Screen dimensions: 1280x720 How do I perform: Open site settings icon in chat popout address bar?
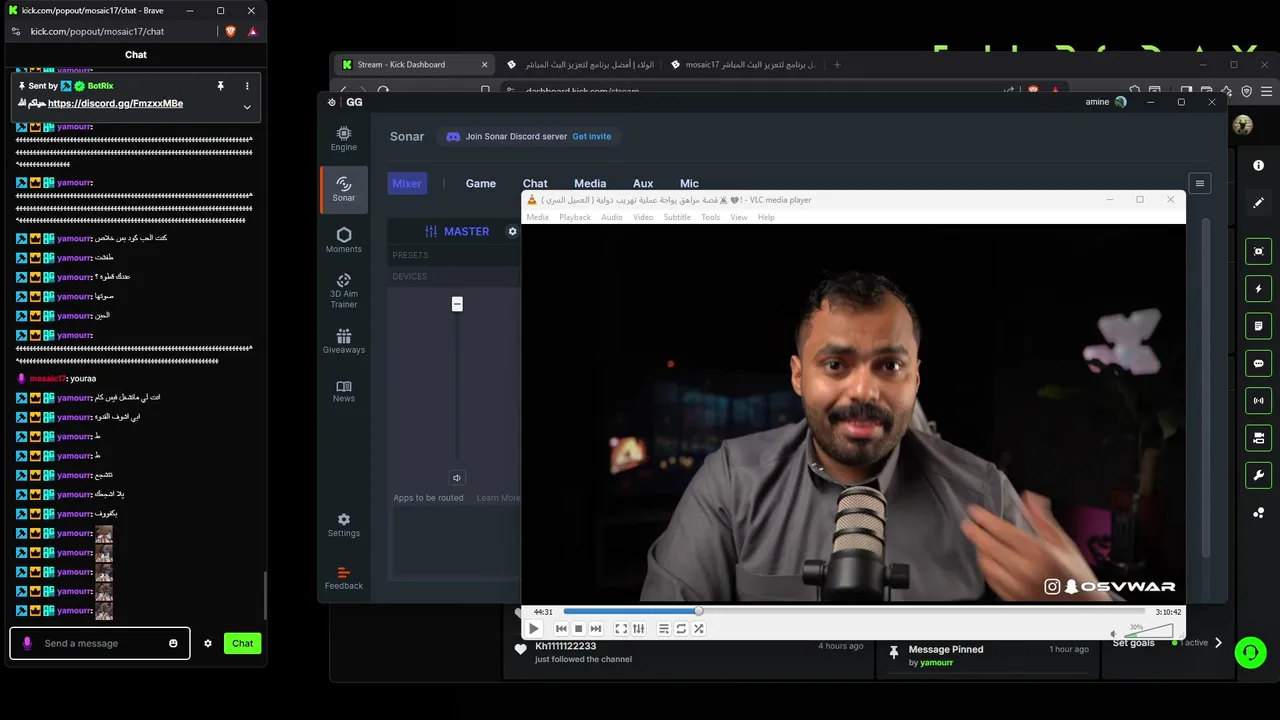coord(15,31)
